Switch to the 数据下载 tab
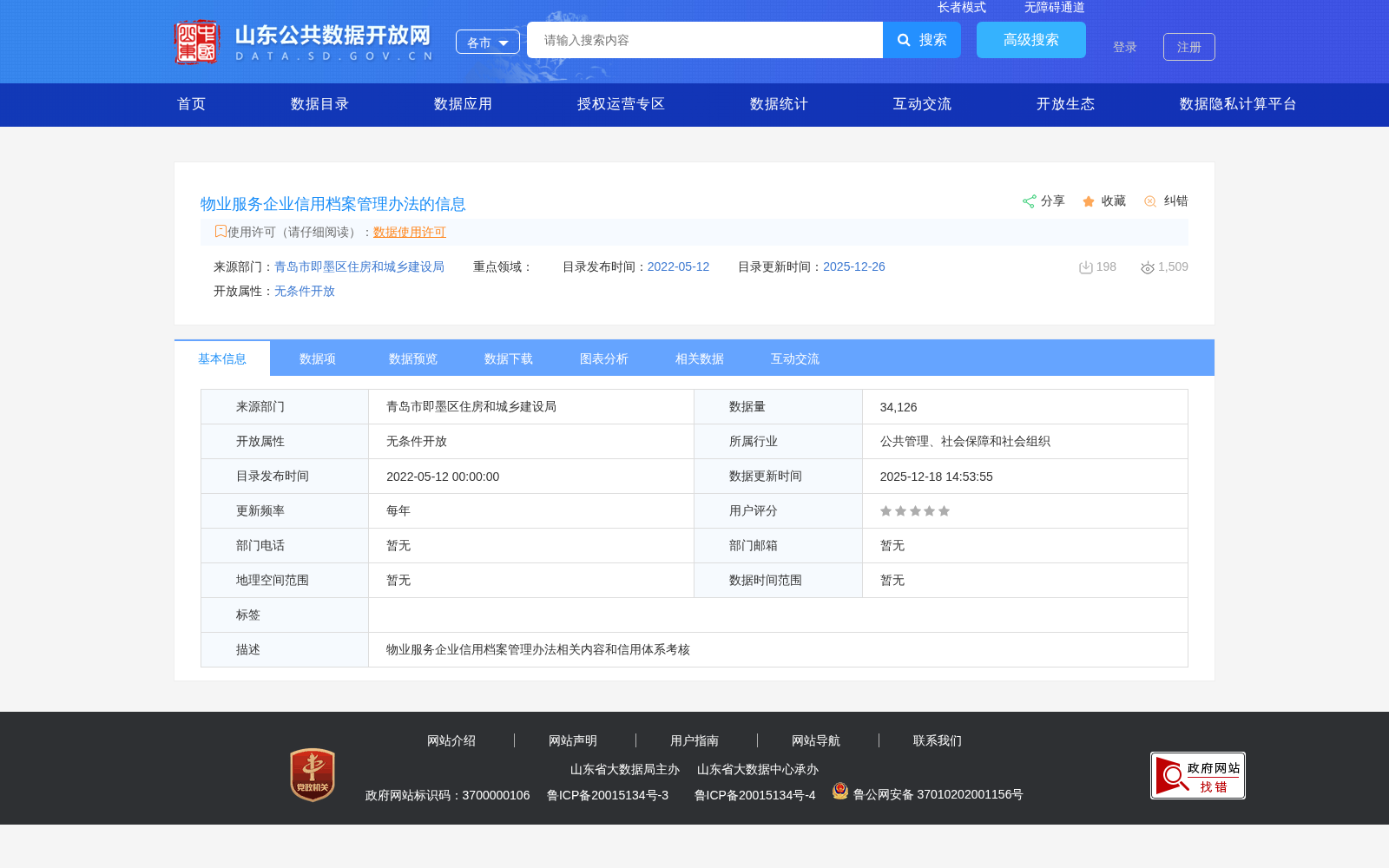The image size is (1389, 868). [509, 358]
